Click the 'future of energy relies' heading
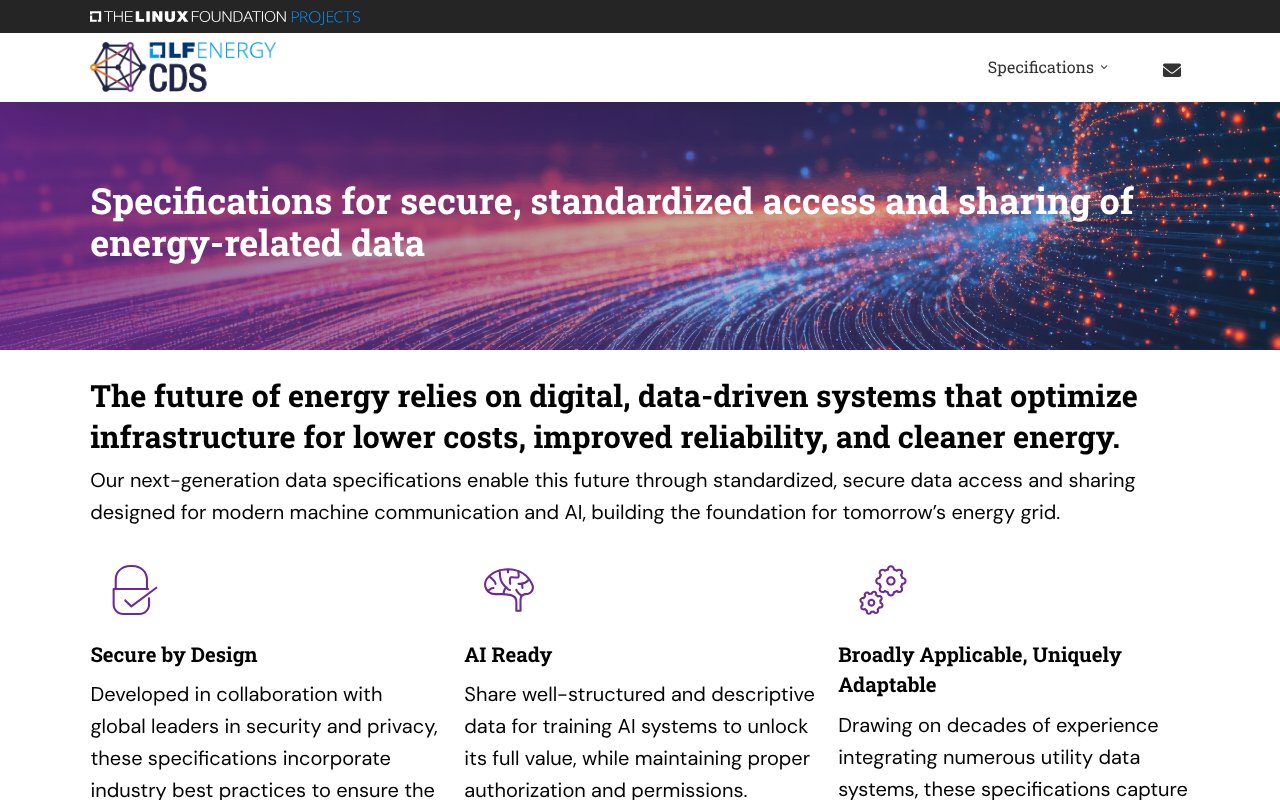This screenshot has height=800, width=1280. point(613,416)
